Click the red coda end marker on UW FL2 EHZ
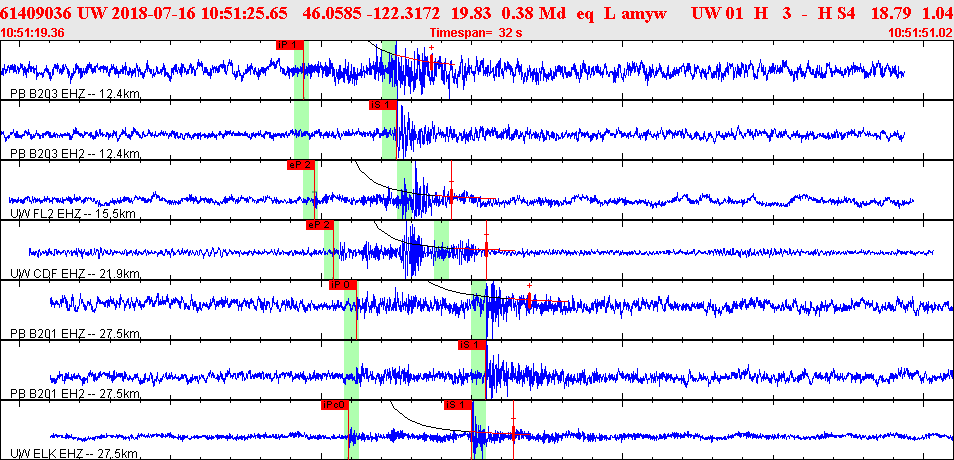954x460 pixels. coord(451,195)
